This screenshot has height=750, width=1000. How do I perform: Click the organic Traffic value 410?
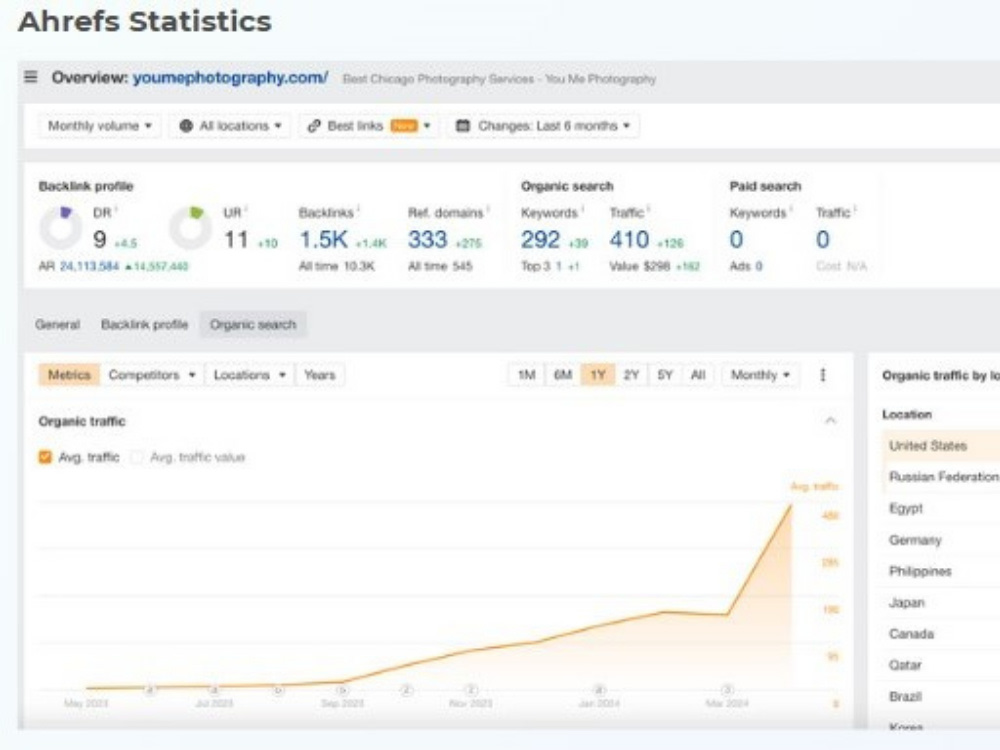pos(629,240)
